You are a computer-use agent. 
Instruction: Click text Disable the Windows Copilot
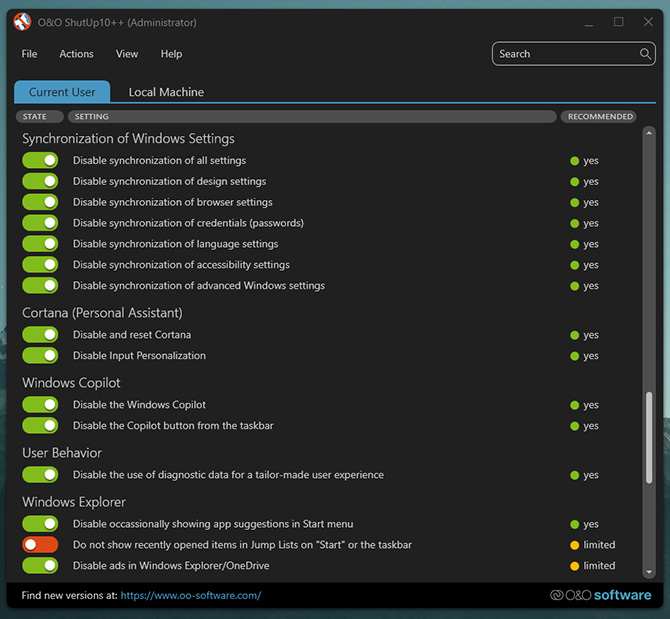[139, 405]
